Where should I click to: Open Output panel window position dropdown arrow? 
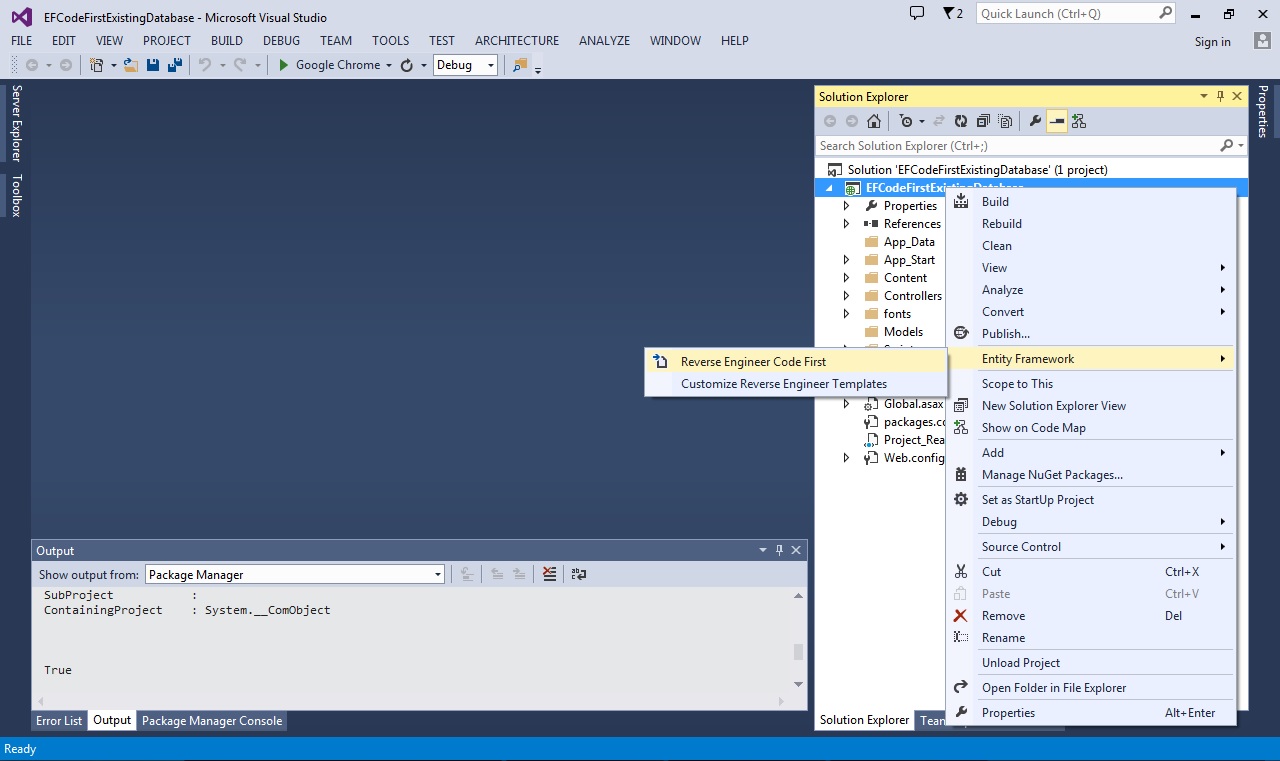coord(763,550)
